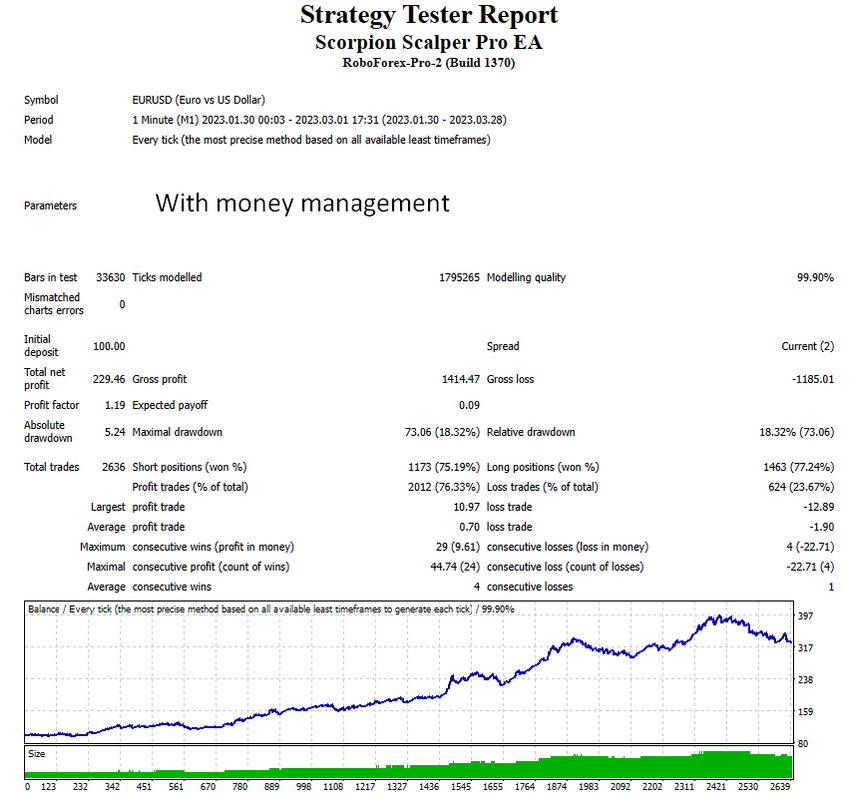859x800 pixels.
Task: Click the EURUSD (Euro vs US Dollar) symbol value
Action: [x=198, y=100]
